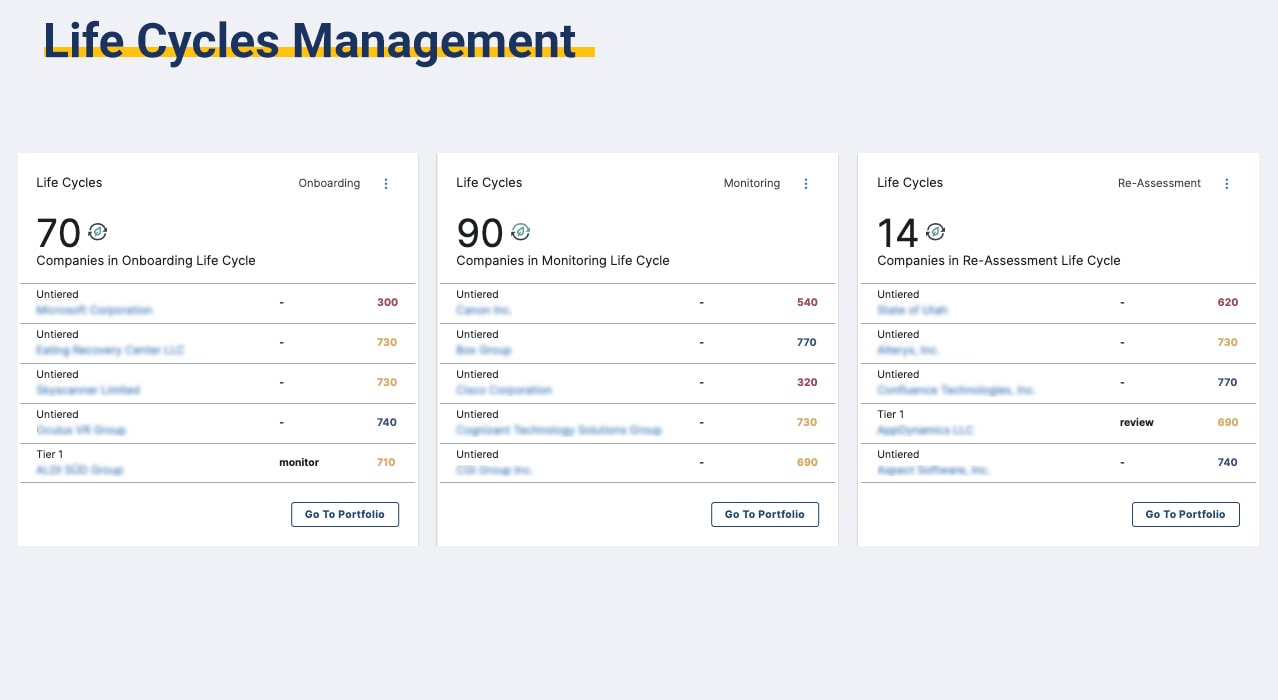This screenshot has width=1278, height=700.
Task: Open the Re-Assessment card three-dot menu
Action: 1227,184
